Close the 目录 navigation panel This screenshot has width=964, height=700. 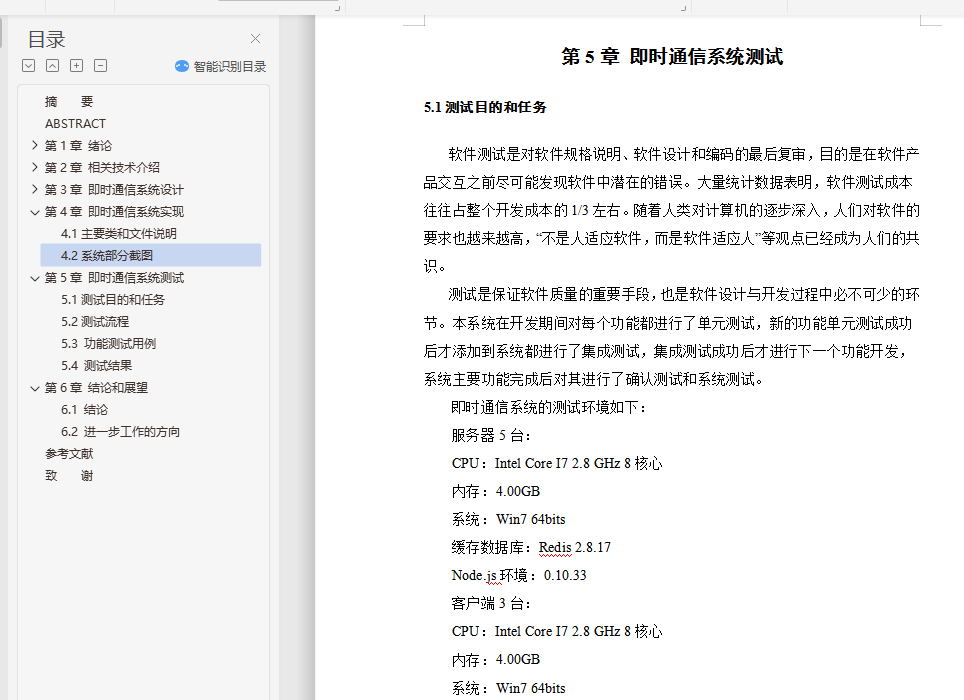coord(255,39)
